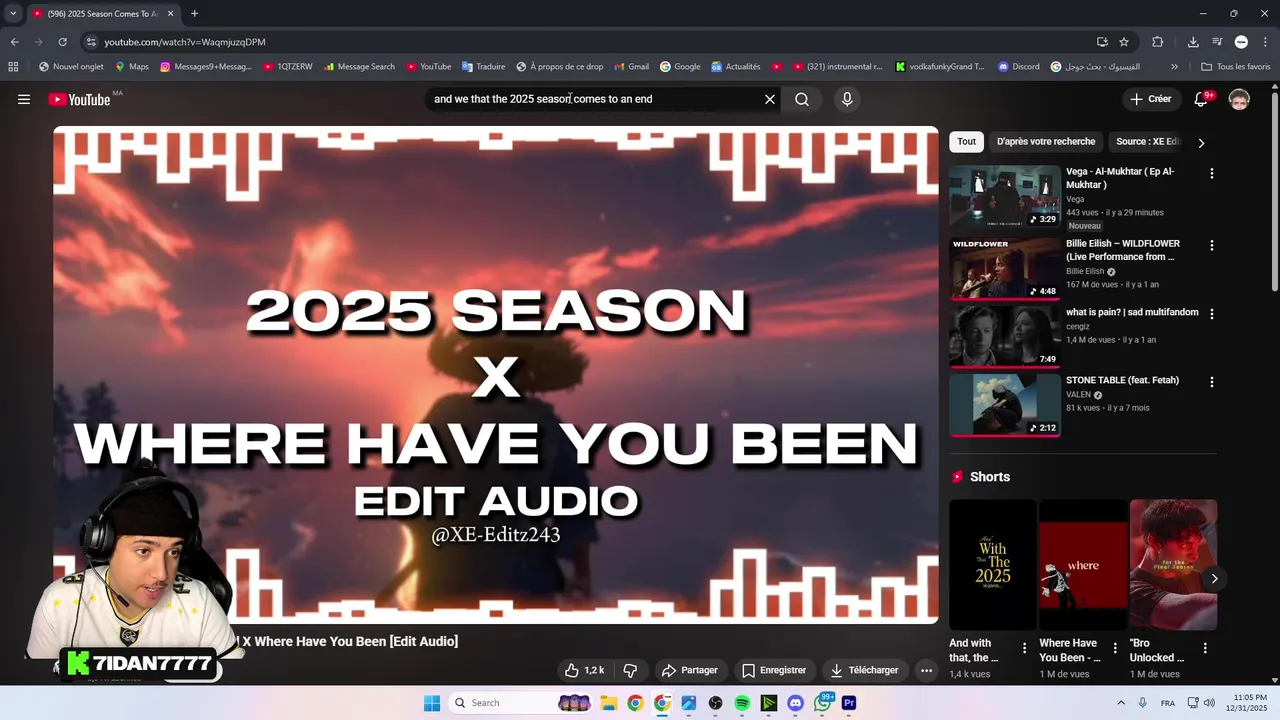
Task: Open options for Where Have You Been Short
Action: [x=1114, y=648]
